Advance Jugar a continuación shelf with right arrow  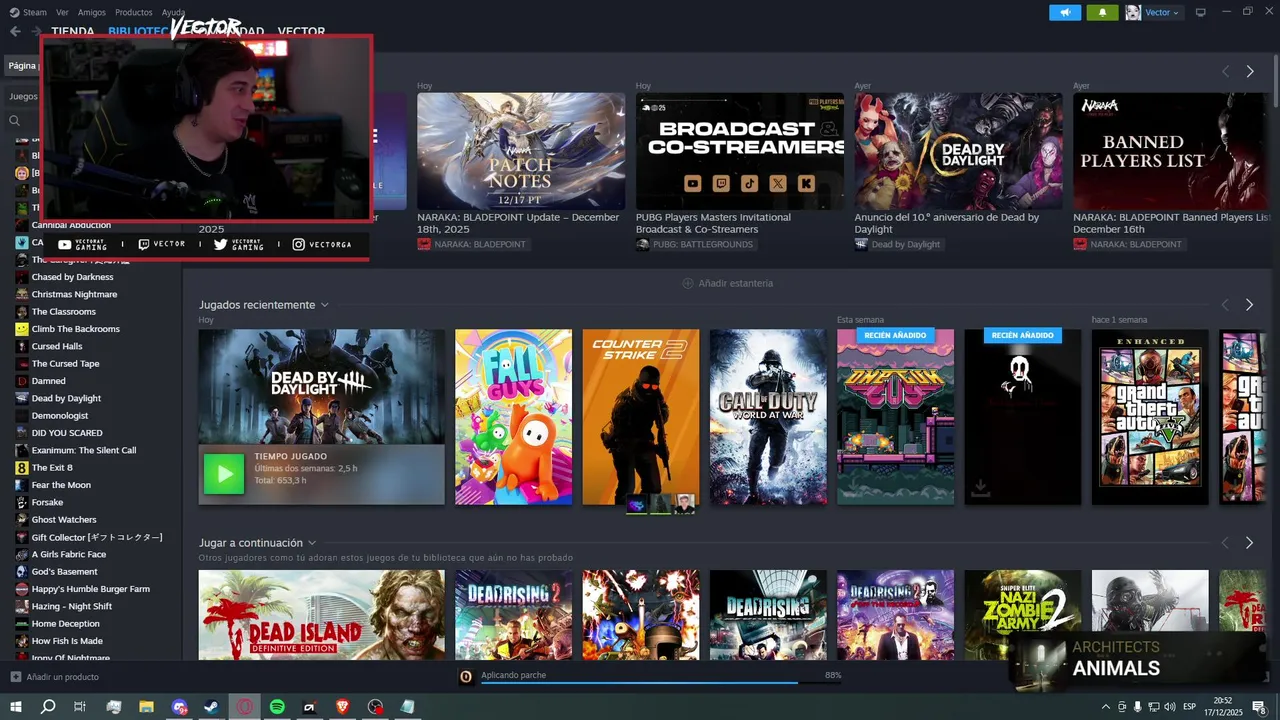[1249, 543]
